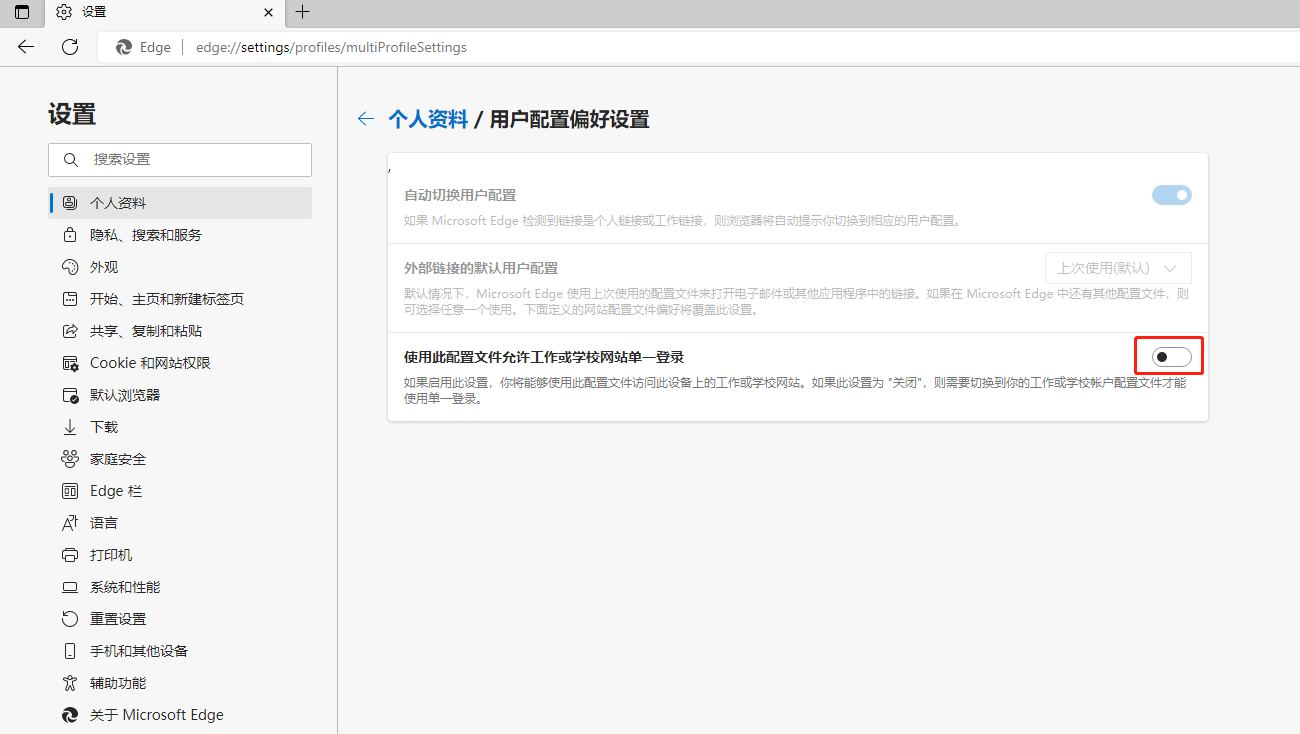This screenshot has height=734, width=1300.
Task: Click the search magnifier icon
Action: (x=71, y=160)
